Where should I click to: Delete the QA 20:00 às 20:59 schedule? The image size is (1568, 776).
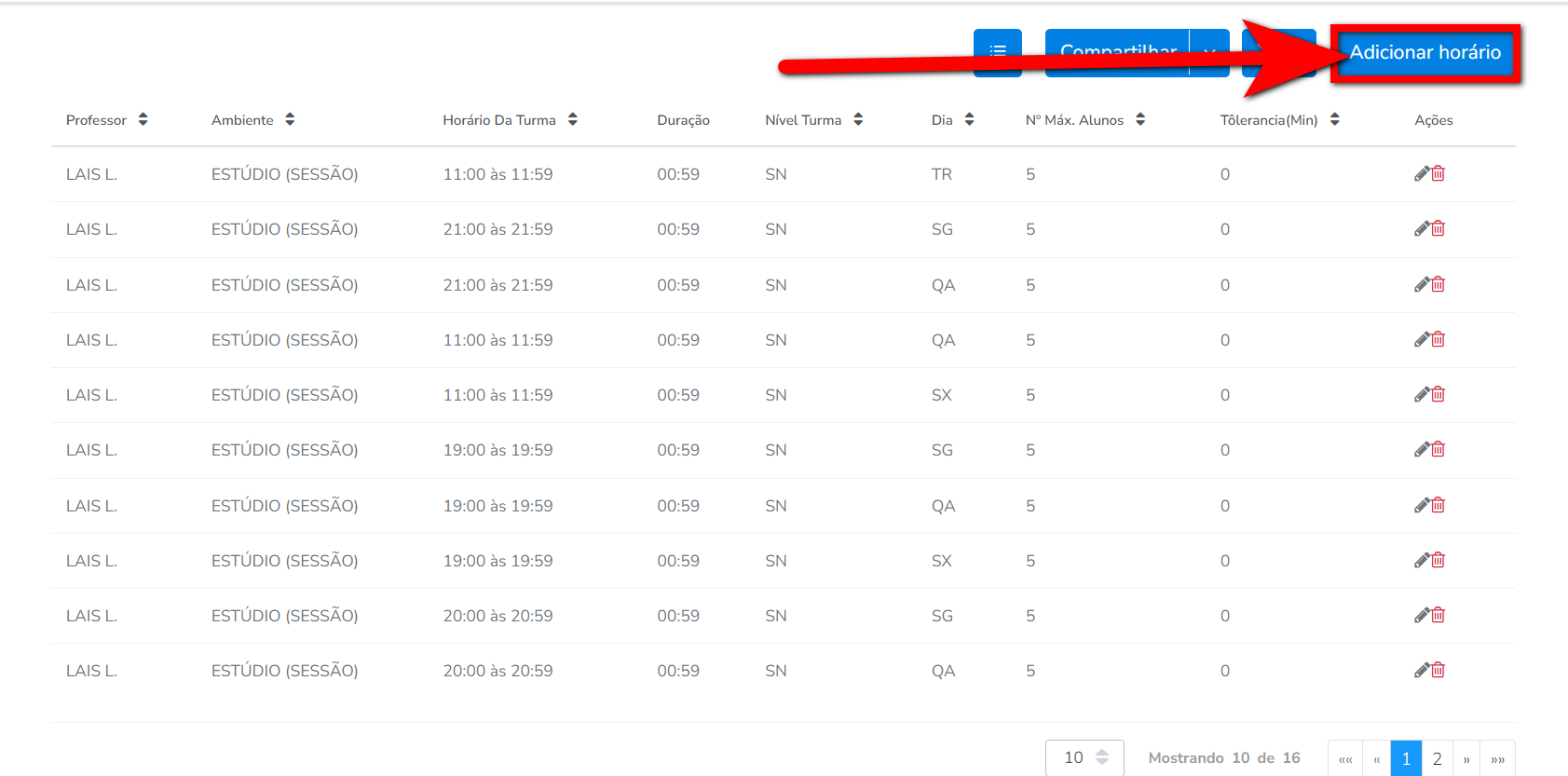pos(1438,671)
